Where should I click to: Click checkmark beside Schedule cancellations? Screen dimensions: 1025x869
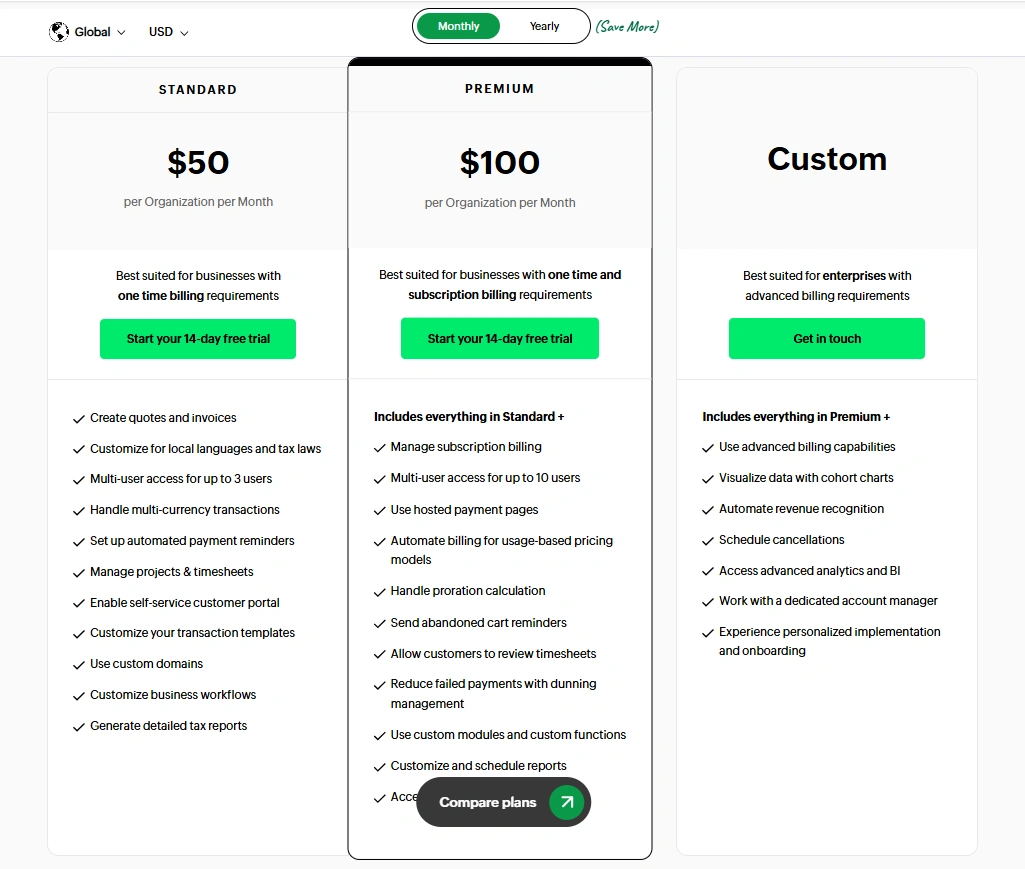pyautogui.click(x=707, y=540)
